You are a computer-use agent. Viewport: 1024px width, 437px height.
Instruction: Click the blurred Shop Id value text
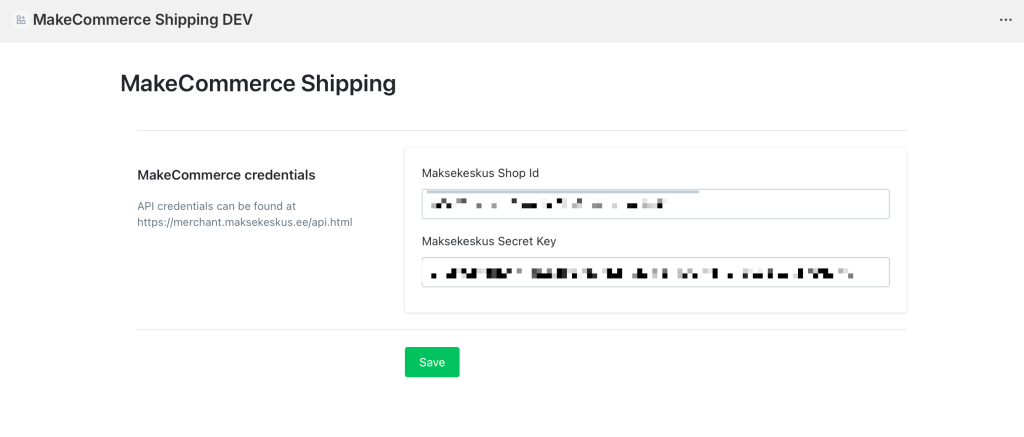click(546, 205)
